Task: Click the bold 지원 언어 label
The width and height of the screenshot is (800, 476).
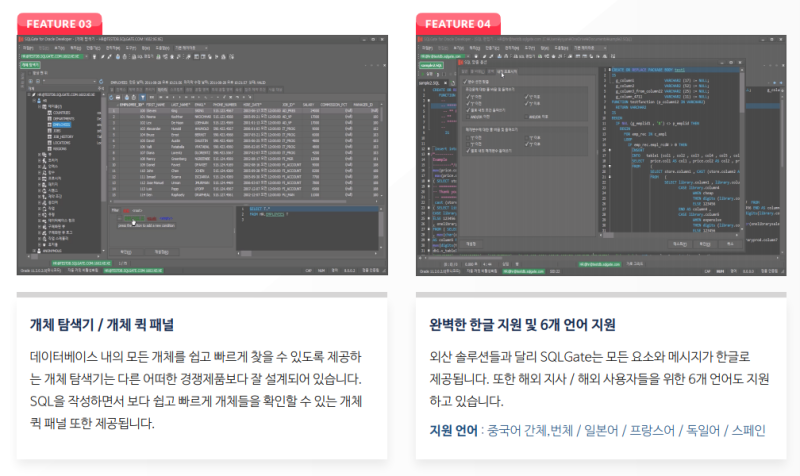Action: (453, 430)
